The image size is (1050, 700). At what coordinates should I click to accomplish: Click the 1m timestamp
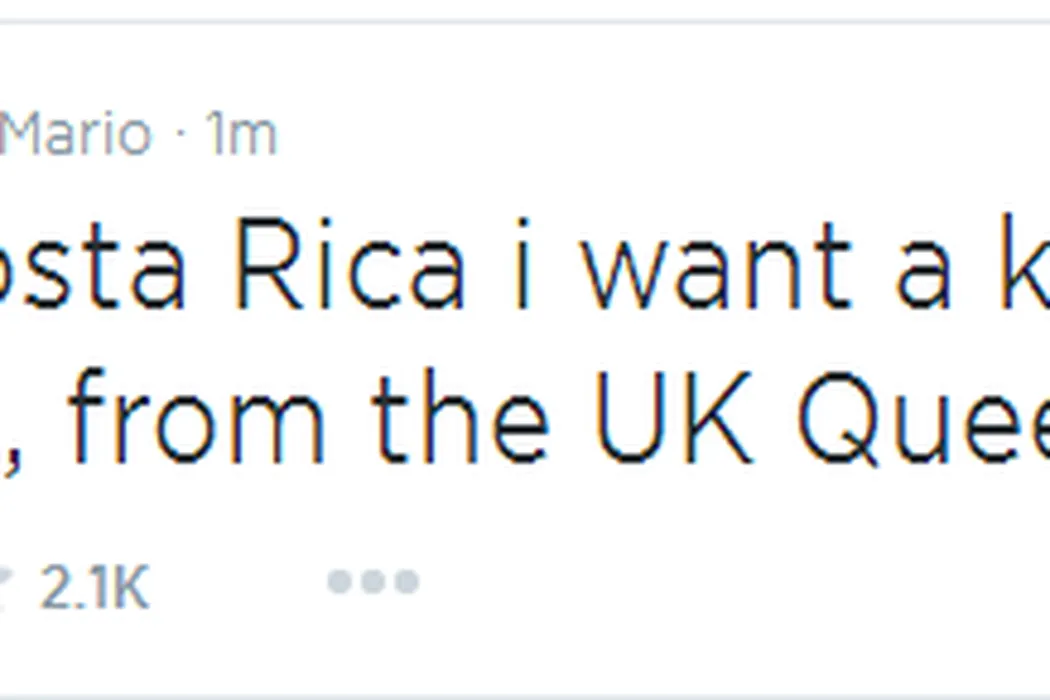(241, 135)
